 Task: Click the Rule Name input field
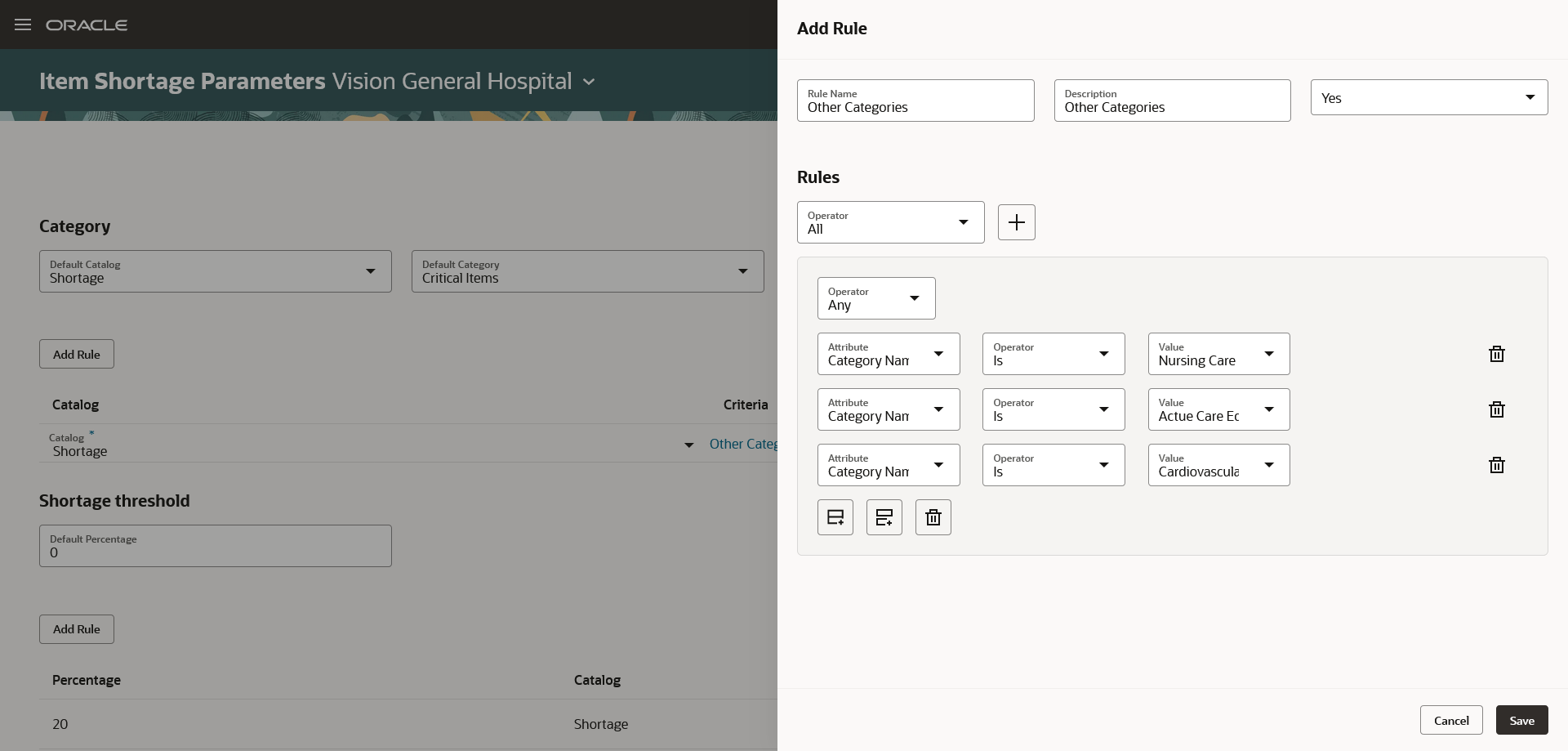click(x=915, y=101)
